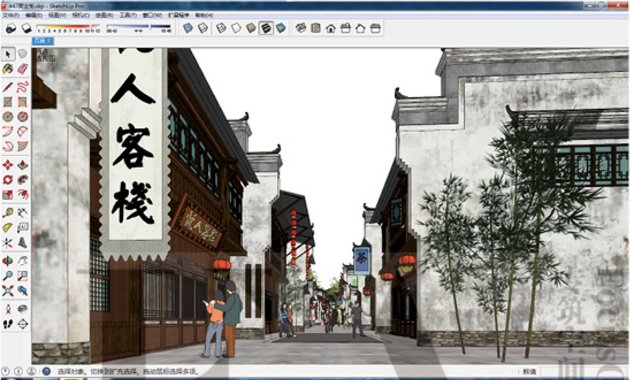This screenshot has width=630, height=380.
Task: Activate the Section Plane tool
Action: pos(22,324)
